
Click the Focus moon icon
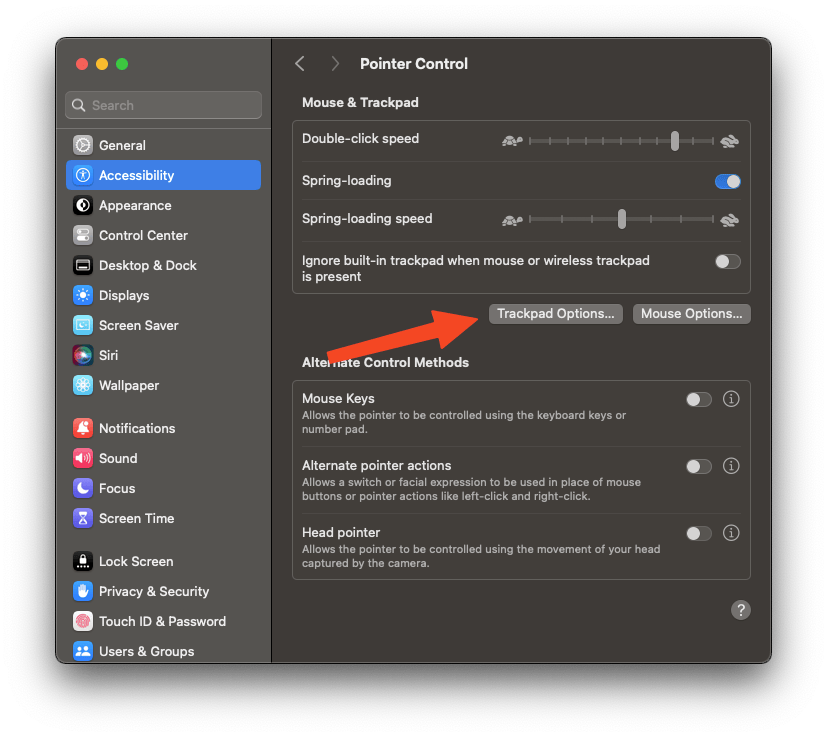pyautogui.click(x=83, y=488)
